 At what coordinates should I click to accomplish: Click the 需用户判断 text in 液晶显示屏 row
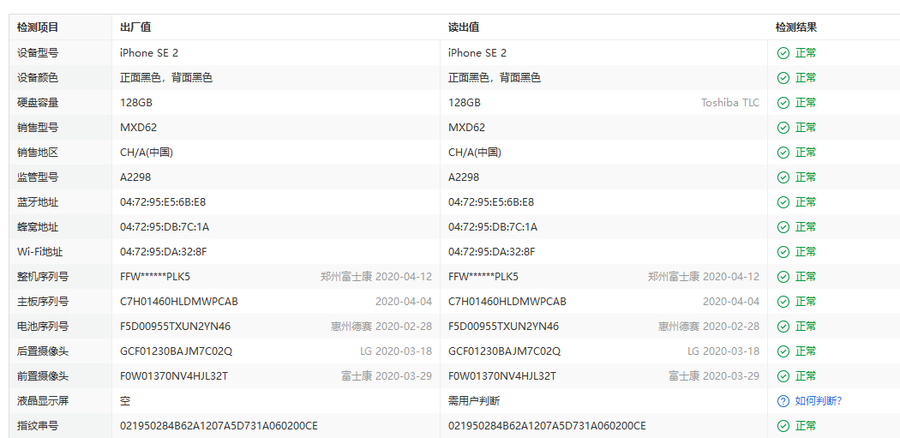pos(474,401)
